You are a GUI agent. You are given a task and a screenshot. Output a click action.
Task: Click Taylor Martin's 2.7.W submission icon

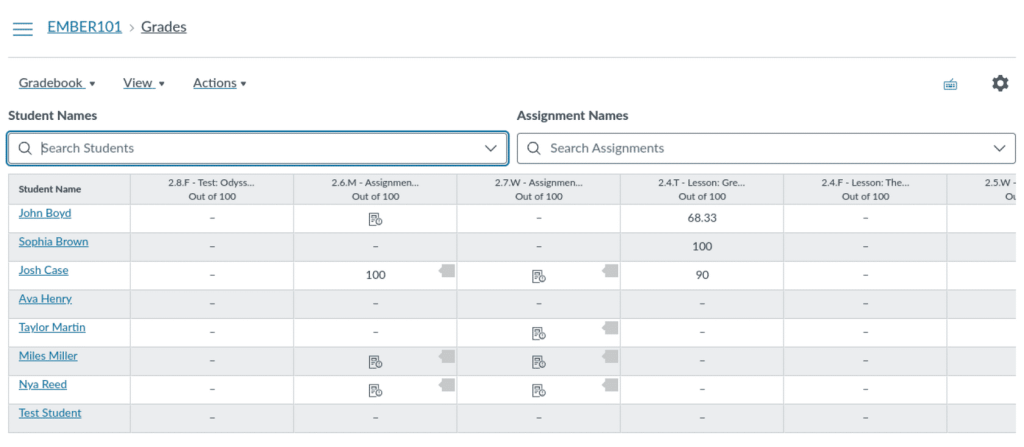538,333
